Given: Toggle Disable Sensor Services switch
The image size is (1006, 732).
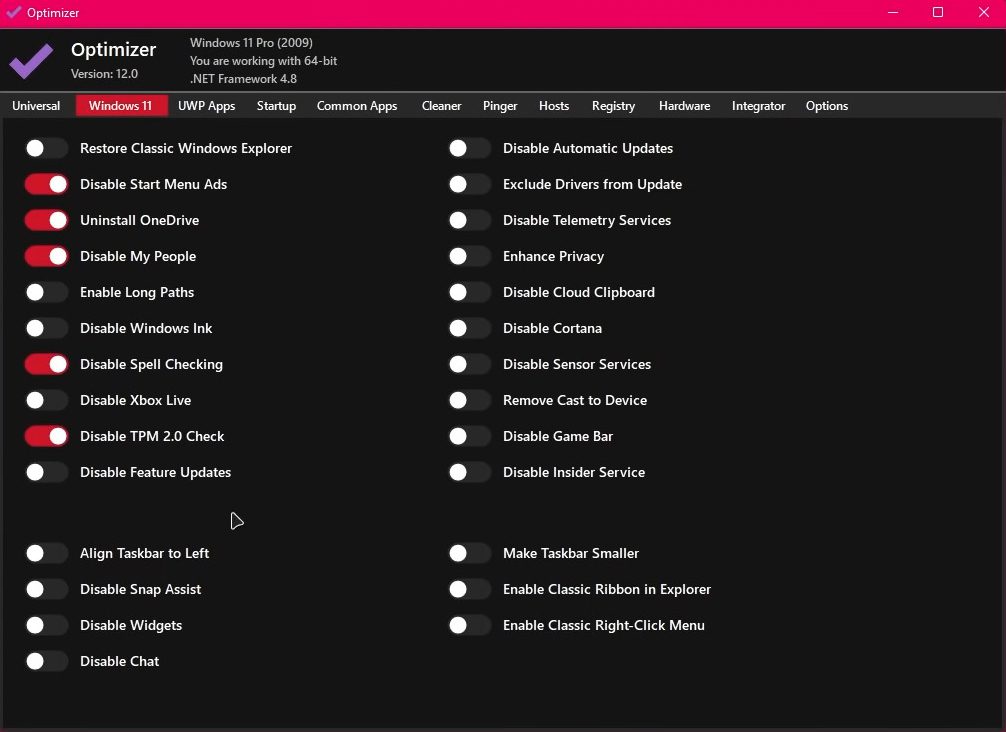Looking at the screenshot, I should point(470,364).
